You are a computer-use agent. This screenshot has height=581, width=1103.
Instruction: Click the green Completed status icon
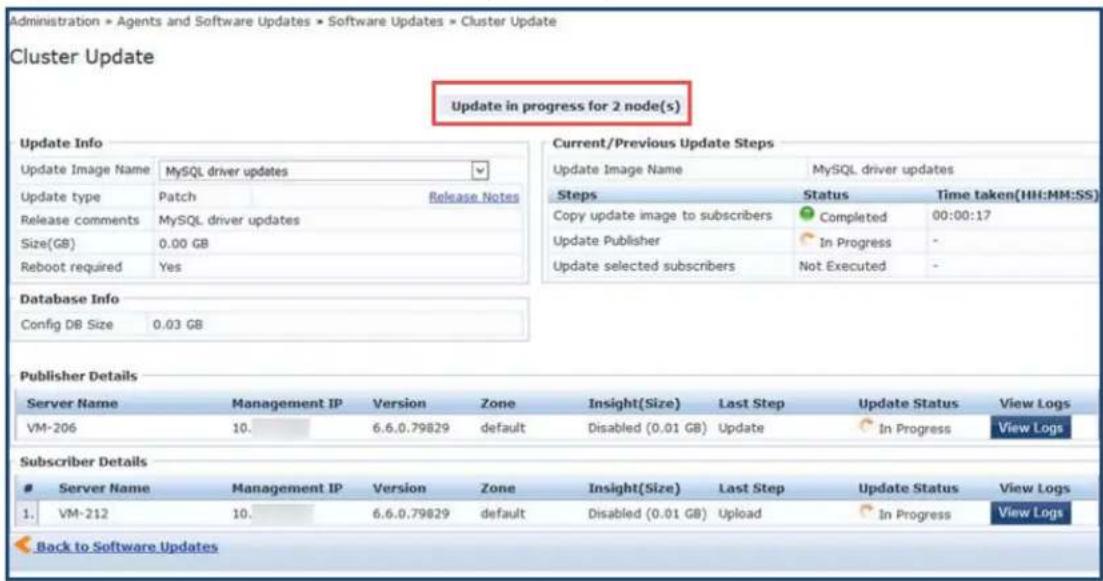click(x=807, y=214)
